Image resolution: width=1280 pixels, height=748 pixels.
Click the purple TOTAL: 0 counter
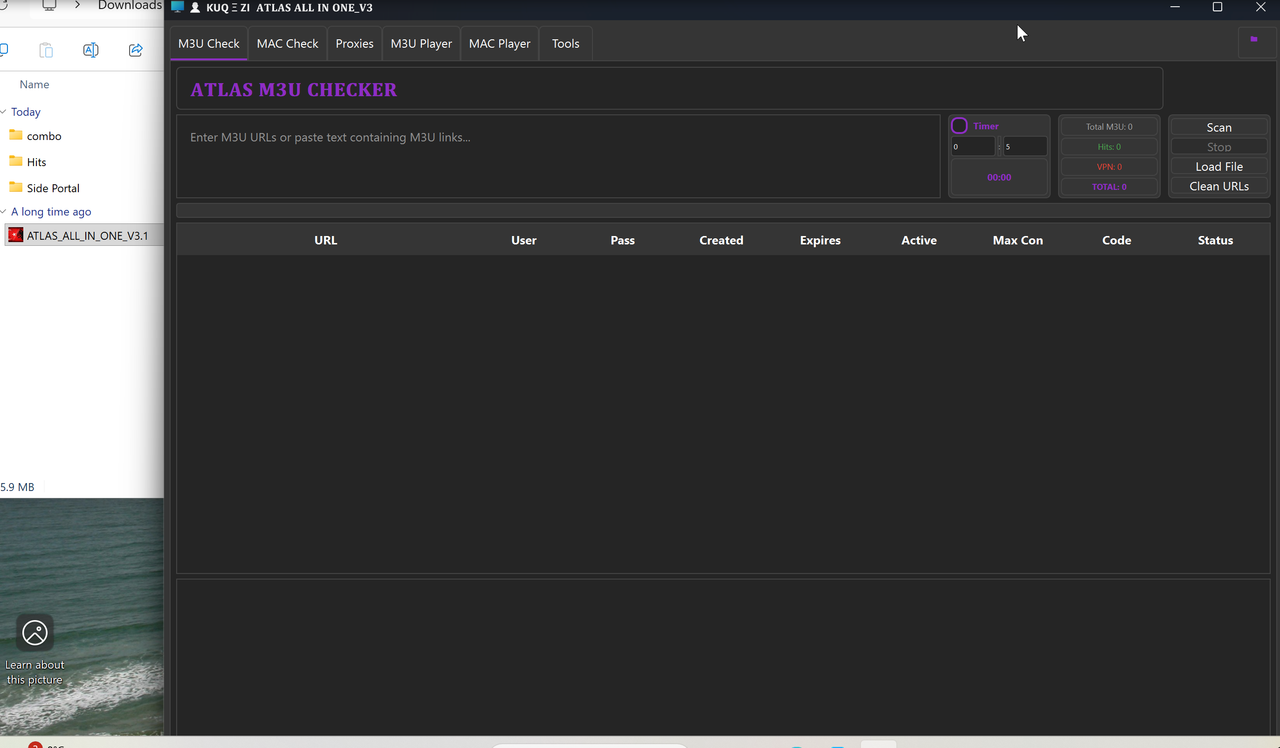(x=1109, y=187)
